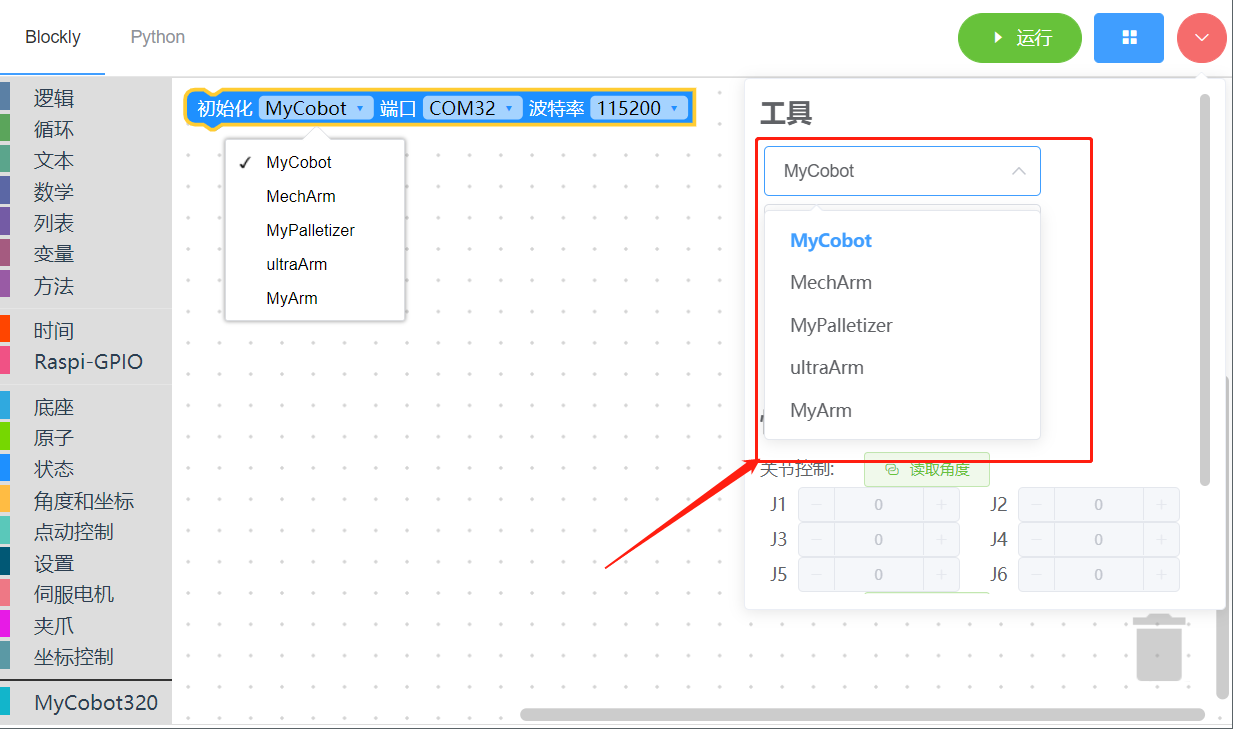1233x729 pixels.
Task: Open the COM32 port dropdown on the block
Action: (x=473, y=108)
